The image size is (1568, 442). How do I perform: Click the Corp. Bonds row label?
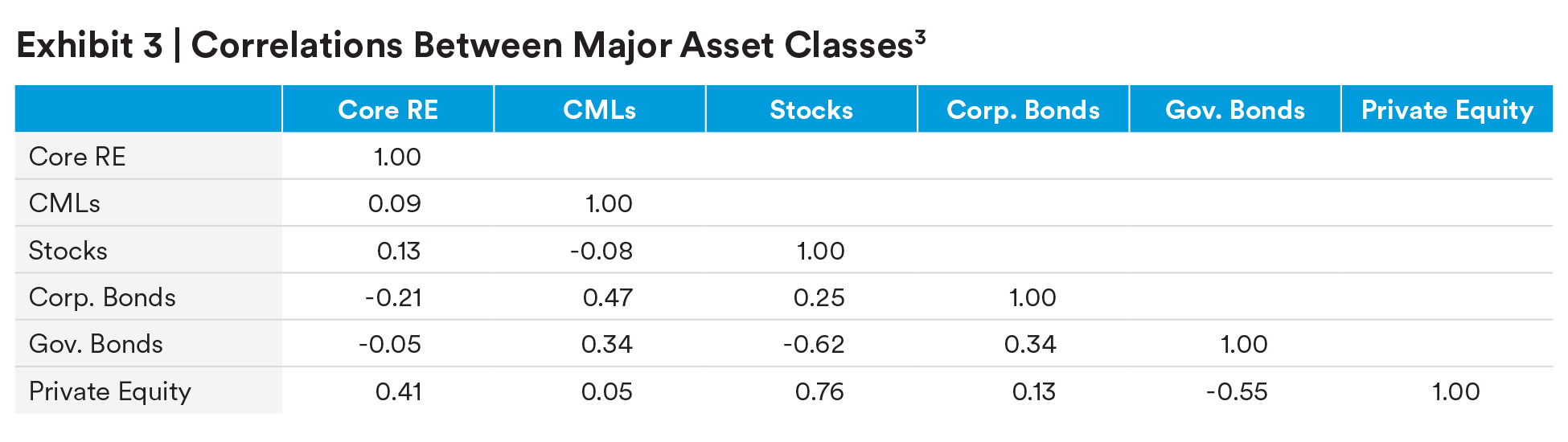click(x=102, y=297)
